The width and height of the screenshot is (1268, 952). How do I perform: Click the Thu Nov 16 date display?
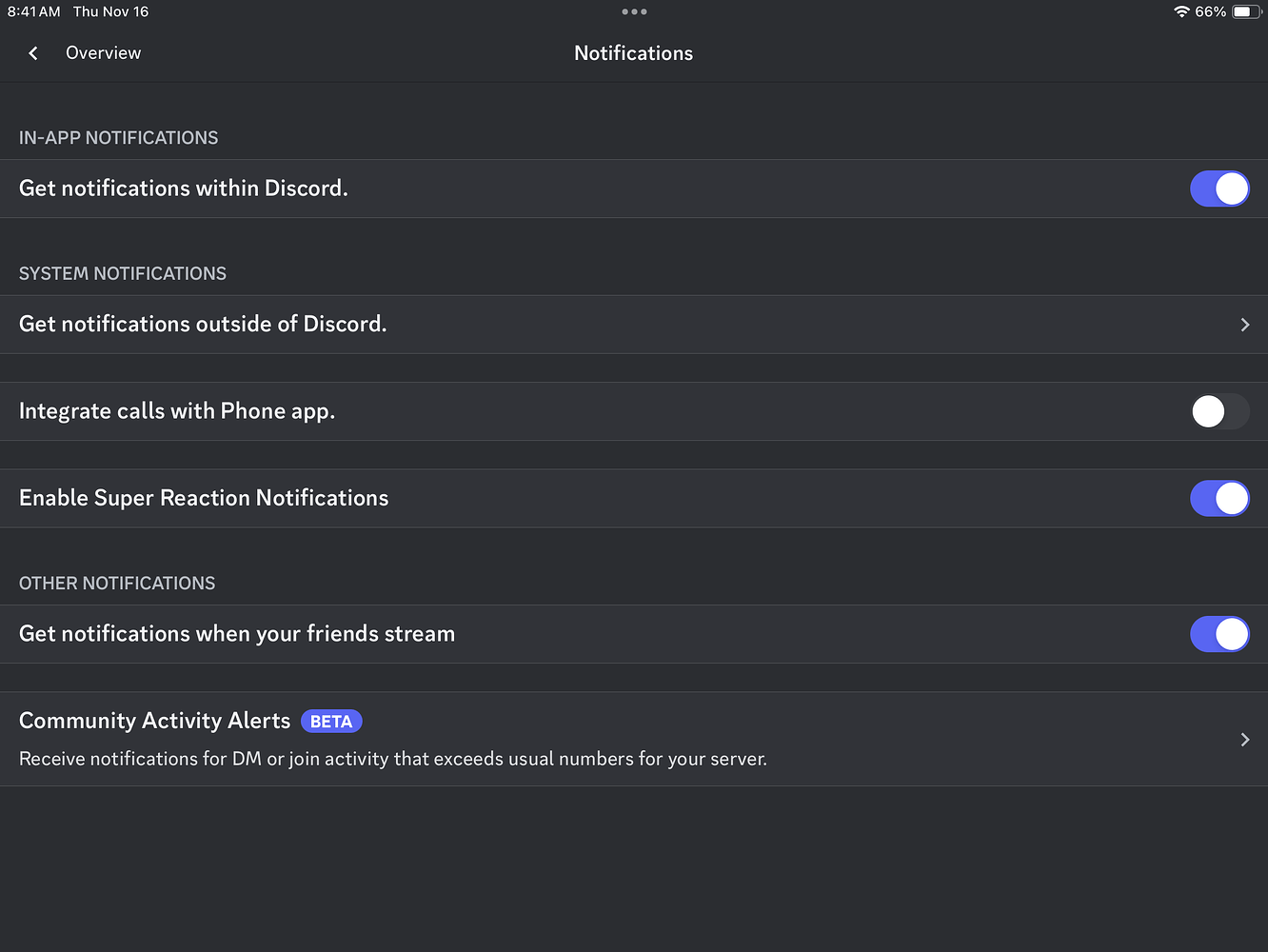[110, 11]
